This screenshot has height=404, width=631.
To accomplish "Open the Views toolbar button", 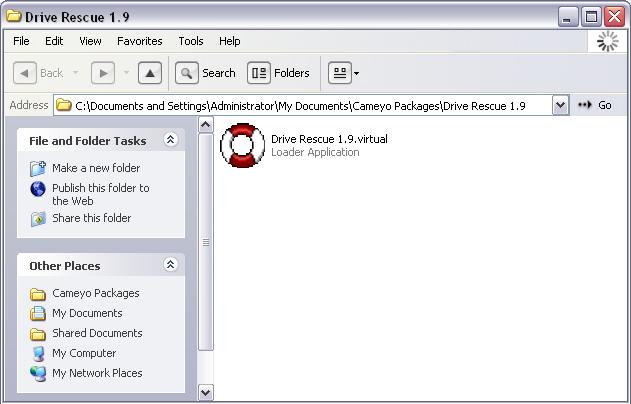I will 340,73.
